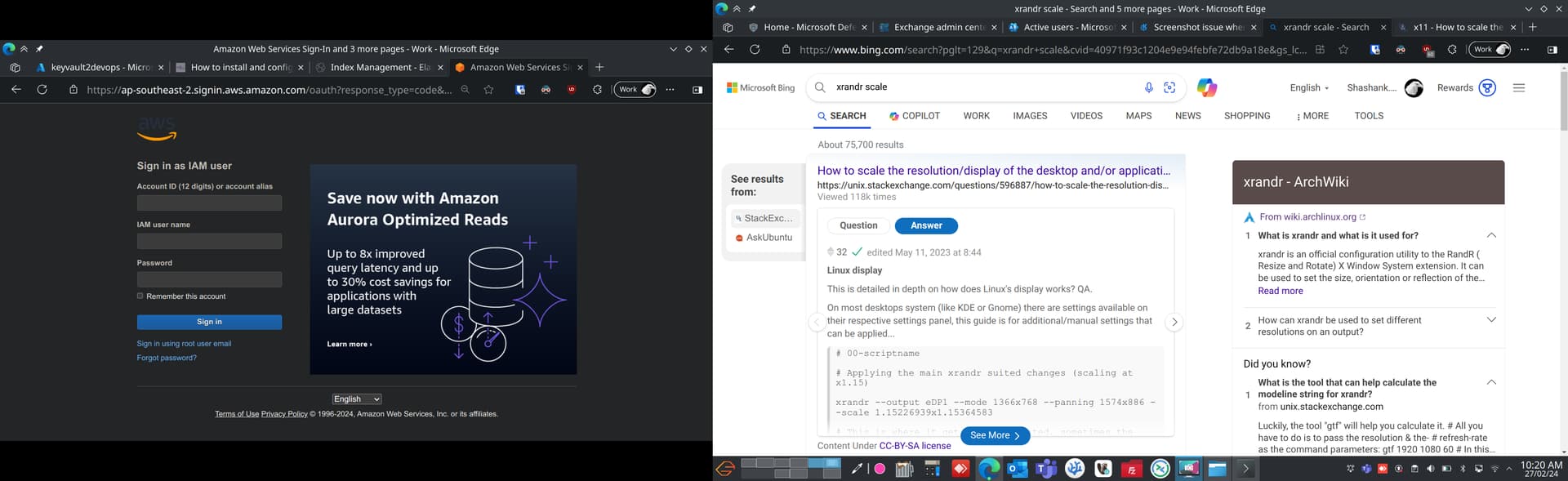Refresh the Bing search page
Viewport: 1568px width, 481px height.
755,50
